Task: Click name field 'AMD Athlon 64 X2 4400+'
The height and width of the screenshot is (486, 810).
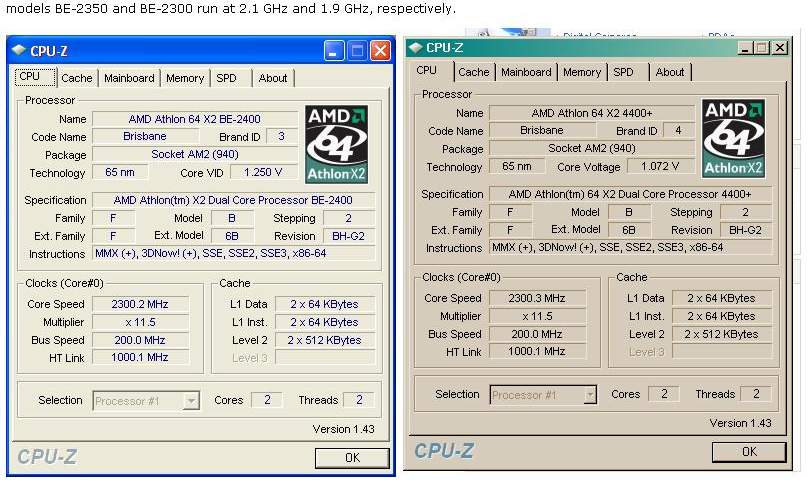Action: 592,113
